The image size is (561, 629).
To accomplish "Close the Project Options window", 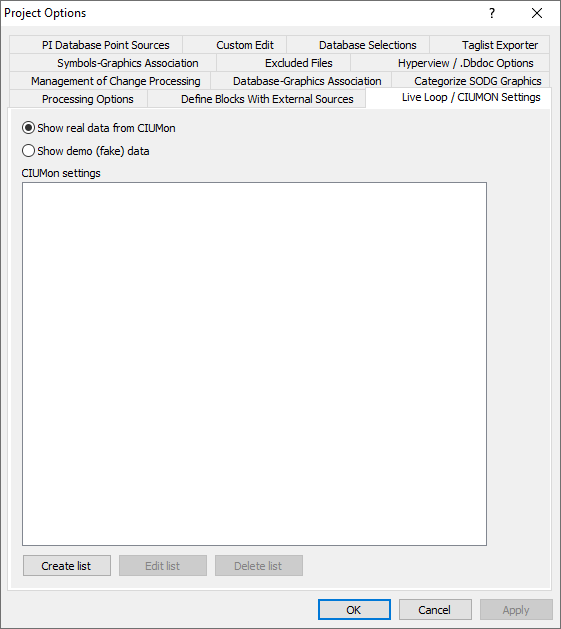I will tap(537, 13).
